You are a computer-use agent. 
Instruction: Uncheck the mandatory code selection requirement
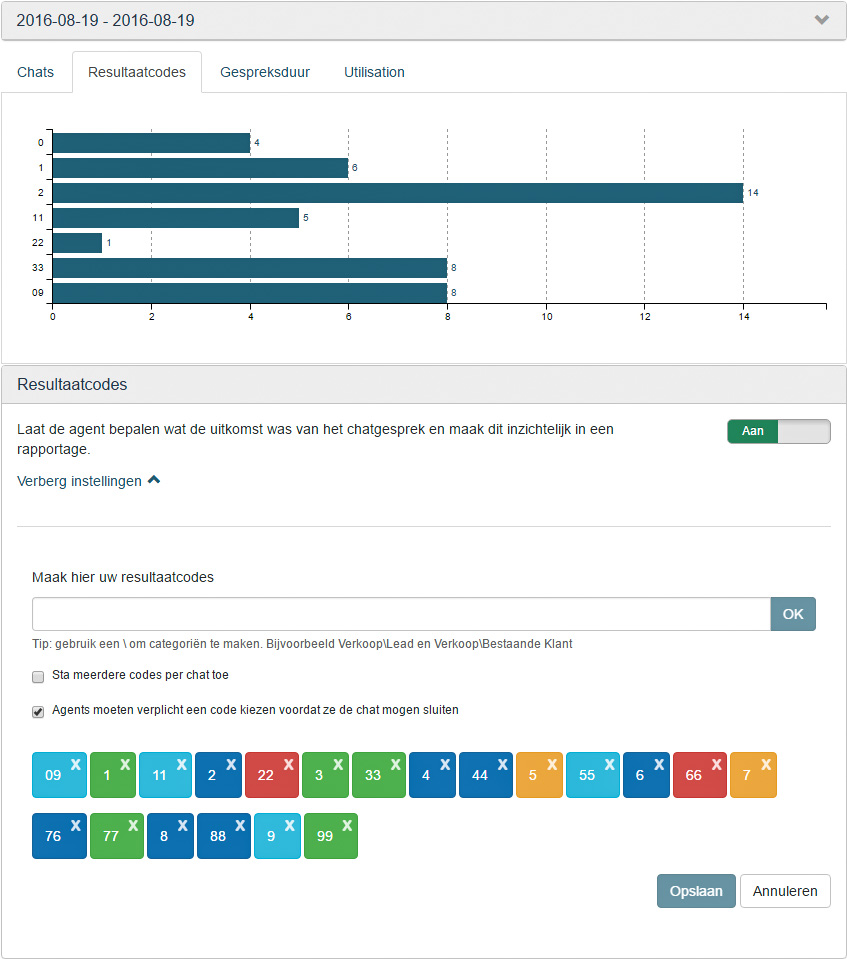(38, 711)
